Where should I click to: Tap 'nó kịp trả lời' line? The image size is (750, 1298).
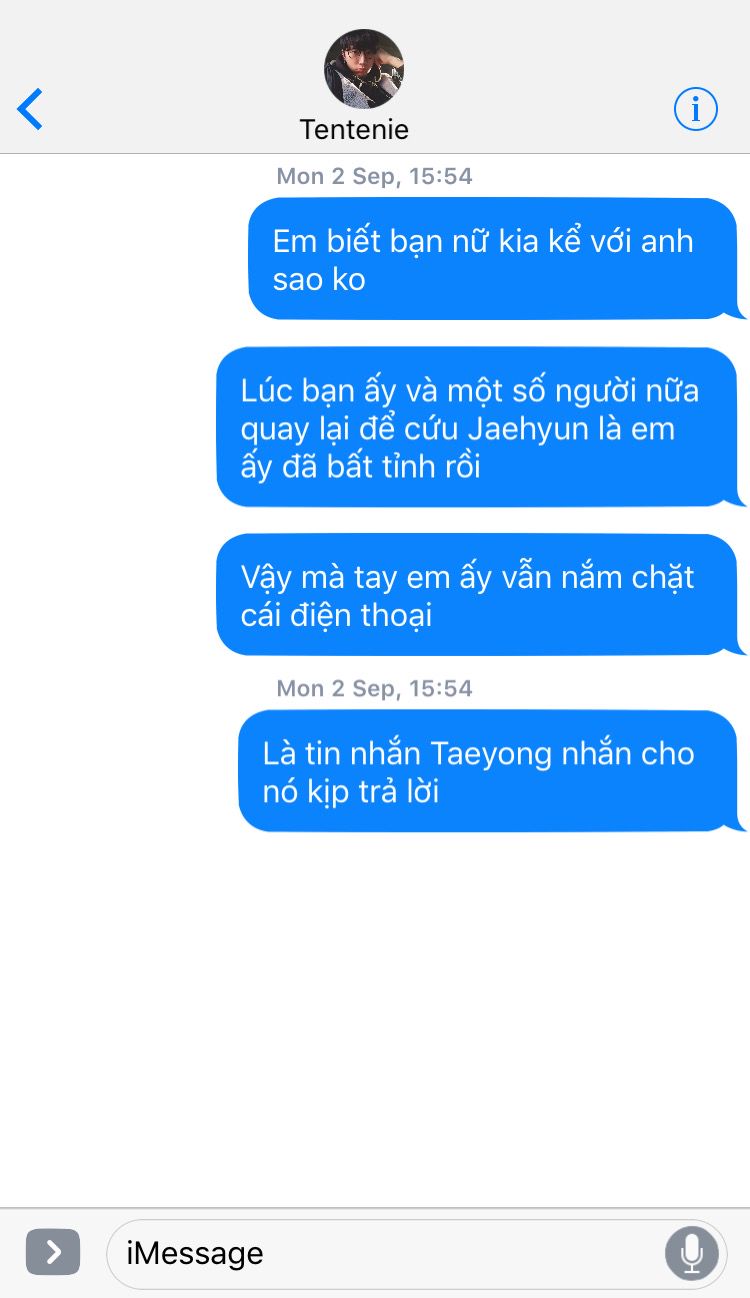[351, 792]
